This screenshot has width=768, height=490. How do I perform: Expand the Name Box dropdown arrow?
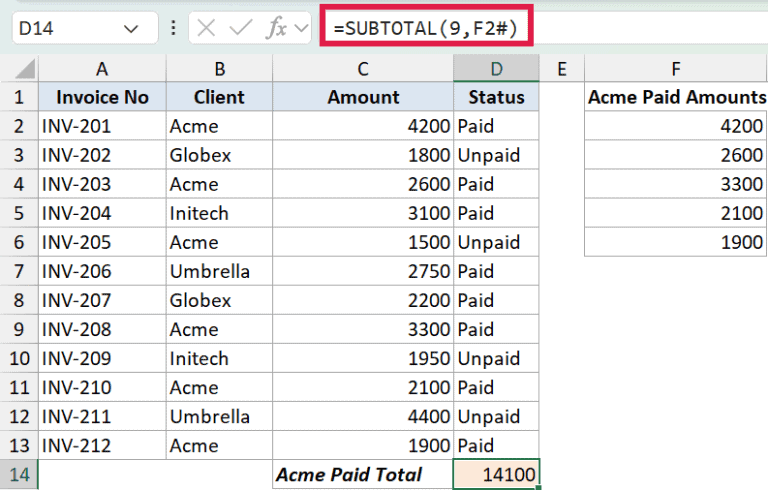point(131,29)
